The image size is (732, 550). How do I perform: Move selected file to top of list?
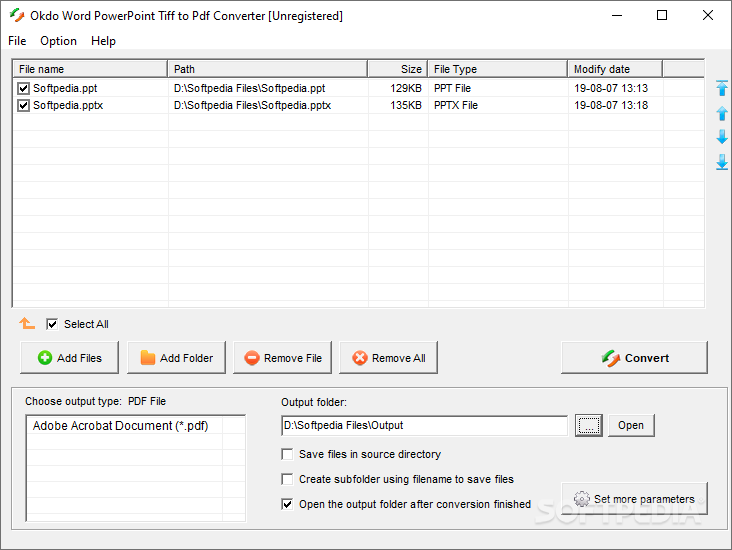click(x=722, y=88)
